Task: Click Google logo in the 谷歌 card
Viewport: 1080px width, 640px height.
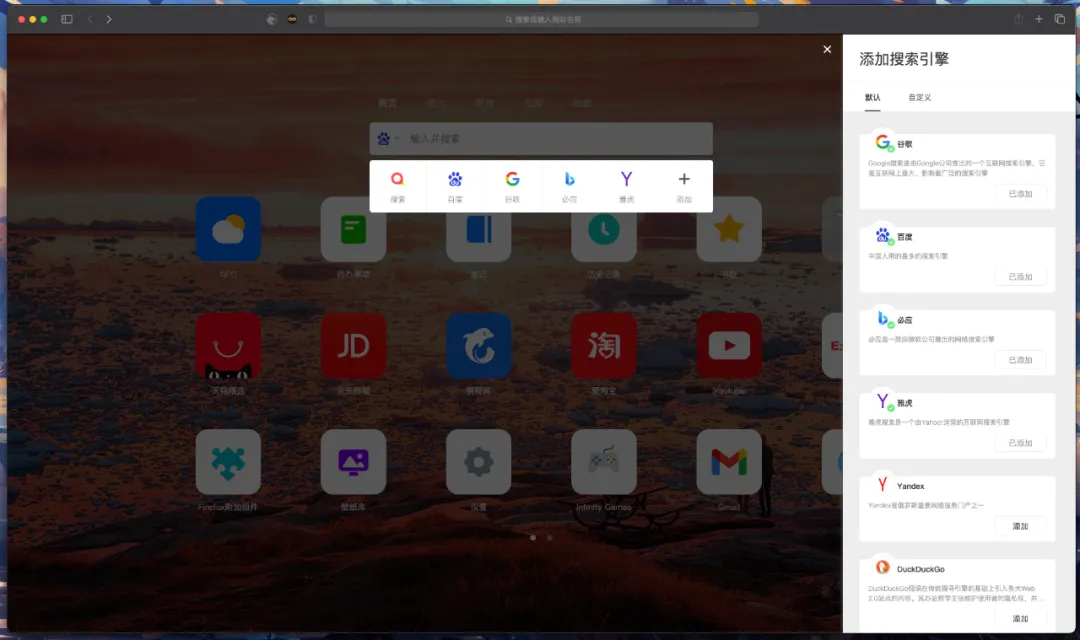Action: click(x=882, y=143)
